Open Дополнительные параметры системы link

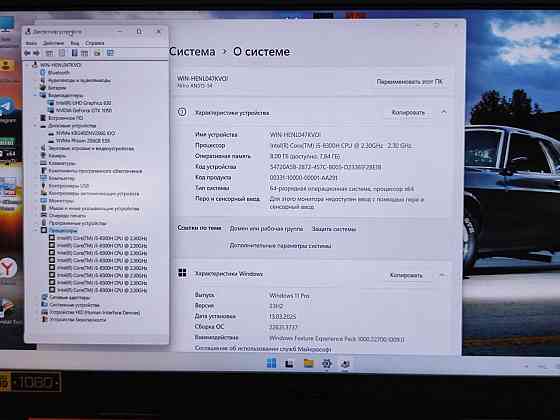(x=280, y=246)
